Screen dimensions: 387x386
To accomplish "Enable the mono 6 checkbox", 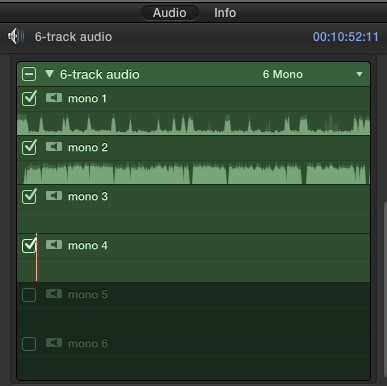I will coord(29,344).
